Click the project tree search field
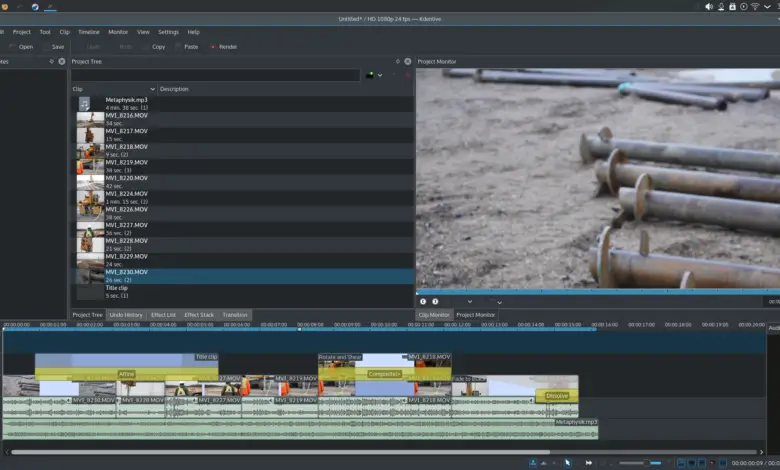 [x=216, y=75]
